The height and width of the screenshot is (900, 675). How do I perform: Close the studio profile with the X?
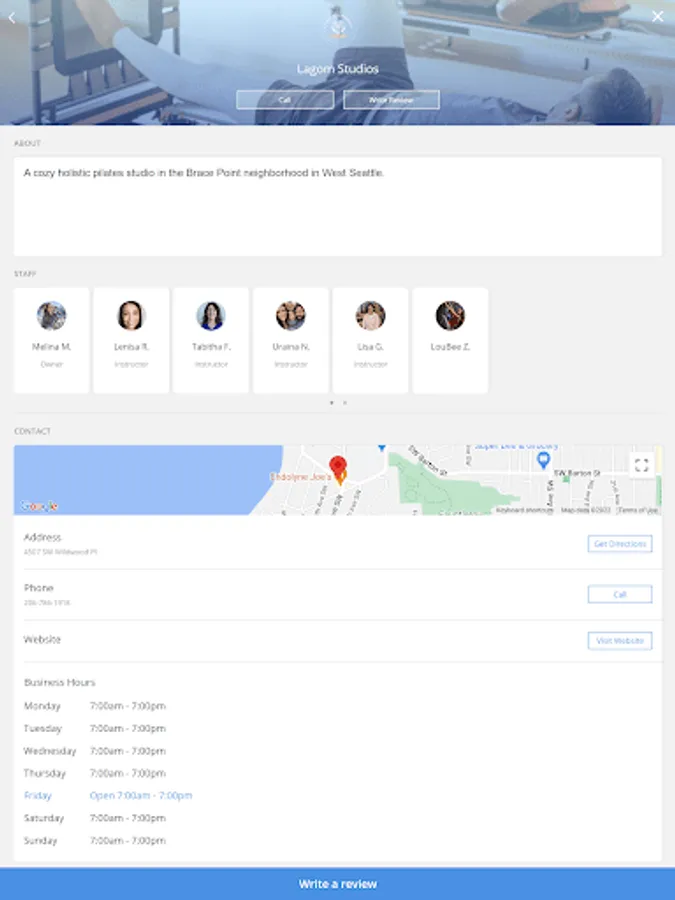[x=658, y=17]
